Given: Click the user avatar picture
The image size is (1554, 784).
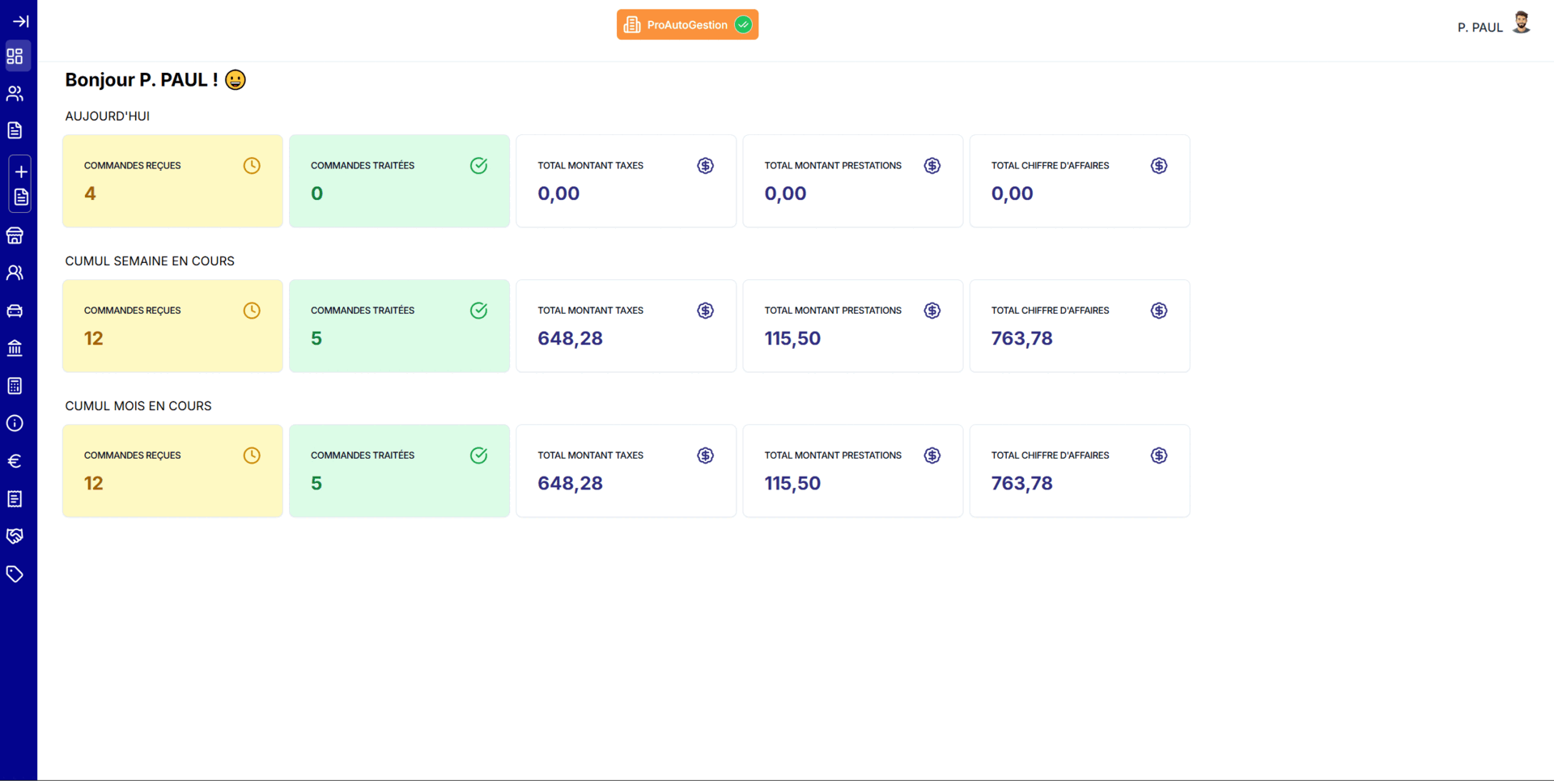Looking at the screenshot, I should click(x=1521, y=23).
